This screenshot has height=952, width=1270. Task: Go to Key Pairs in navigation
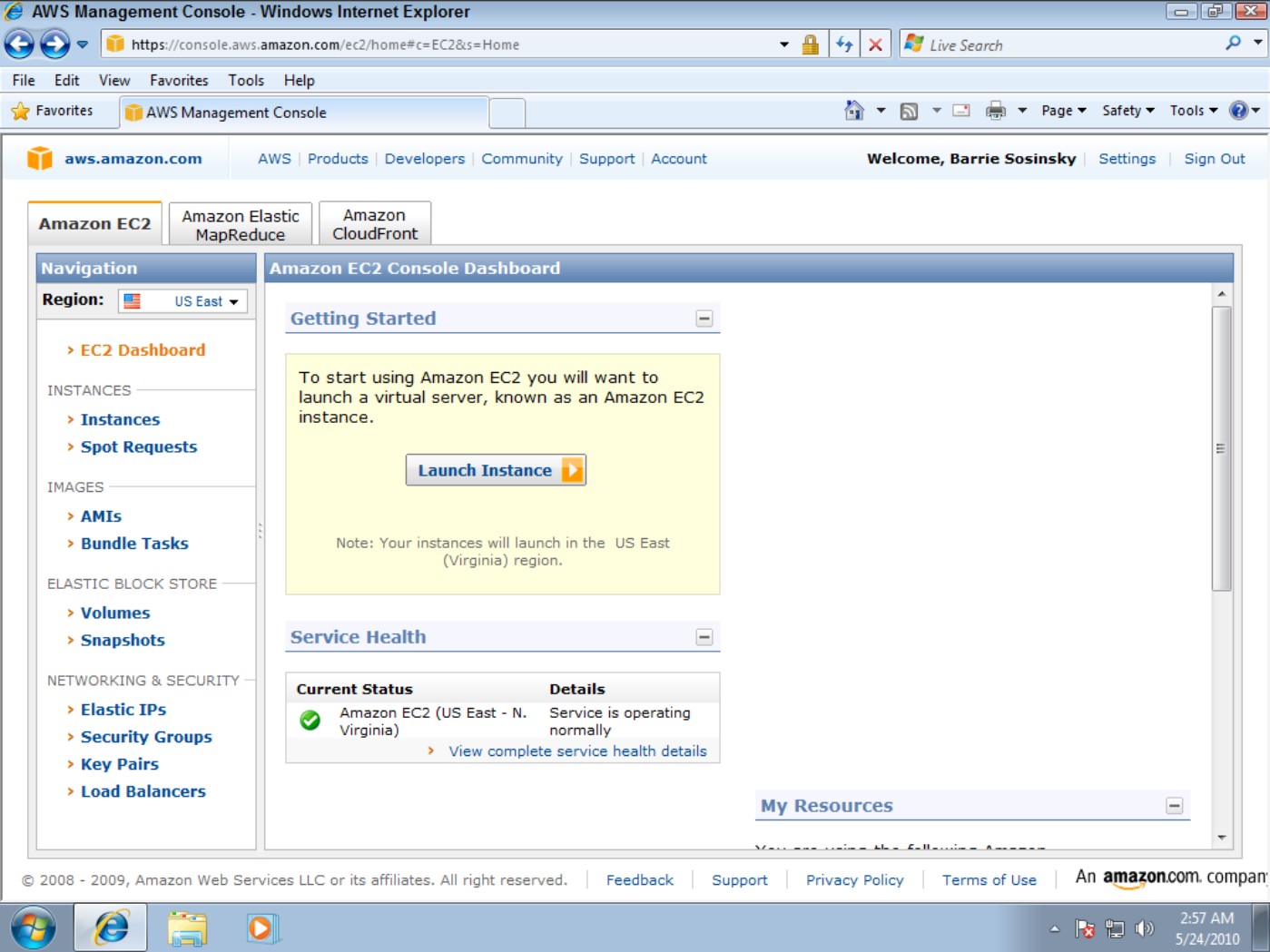[x=120, y=764]
